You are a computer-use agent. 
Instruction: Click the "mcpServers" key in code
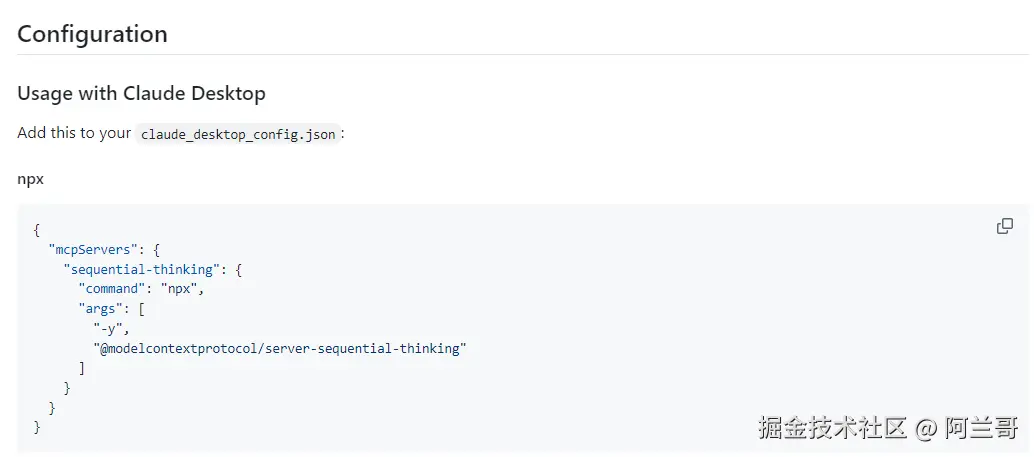97,249
